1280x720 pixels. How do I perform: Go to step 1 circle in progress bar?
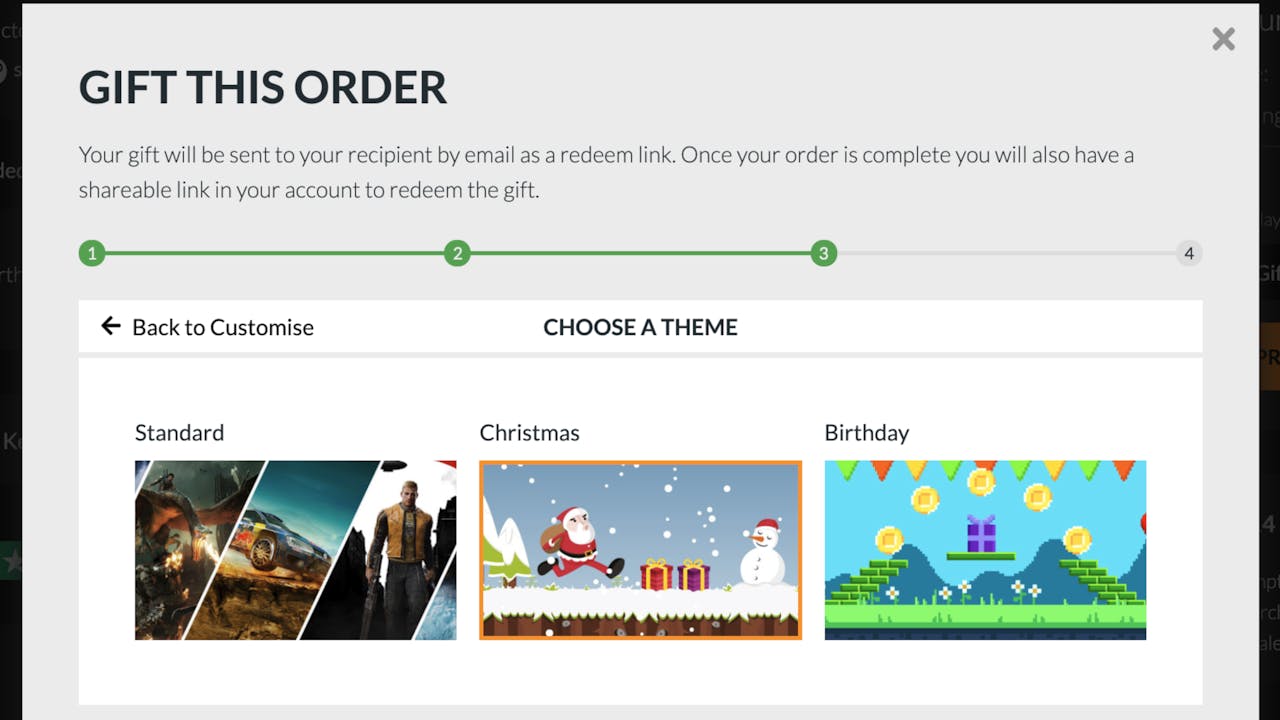92,253
